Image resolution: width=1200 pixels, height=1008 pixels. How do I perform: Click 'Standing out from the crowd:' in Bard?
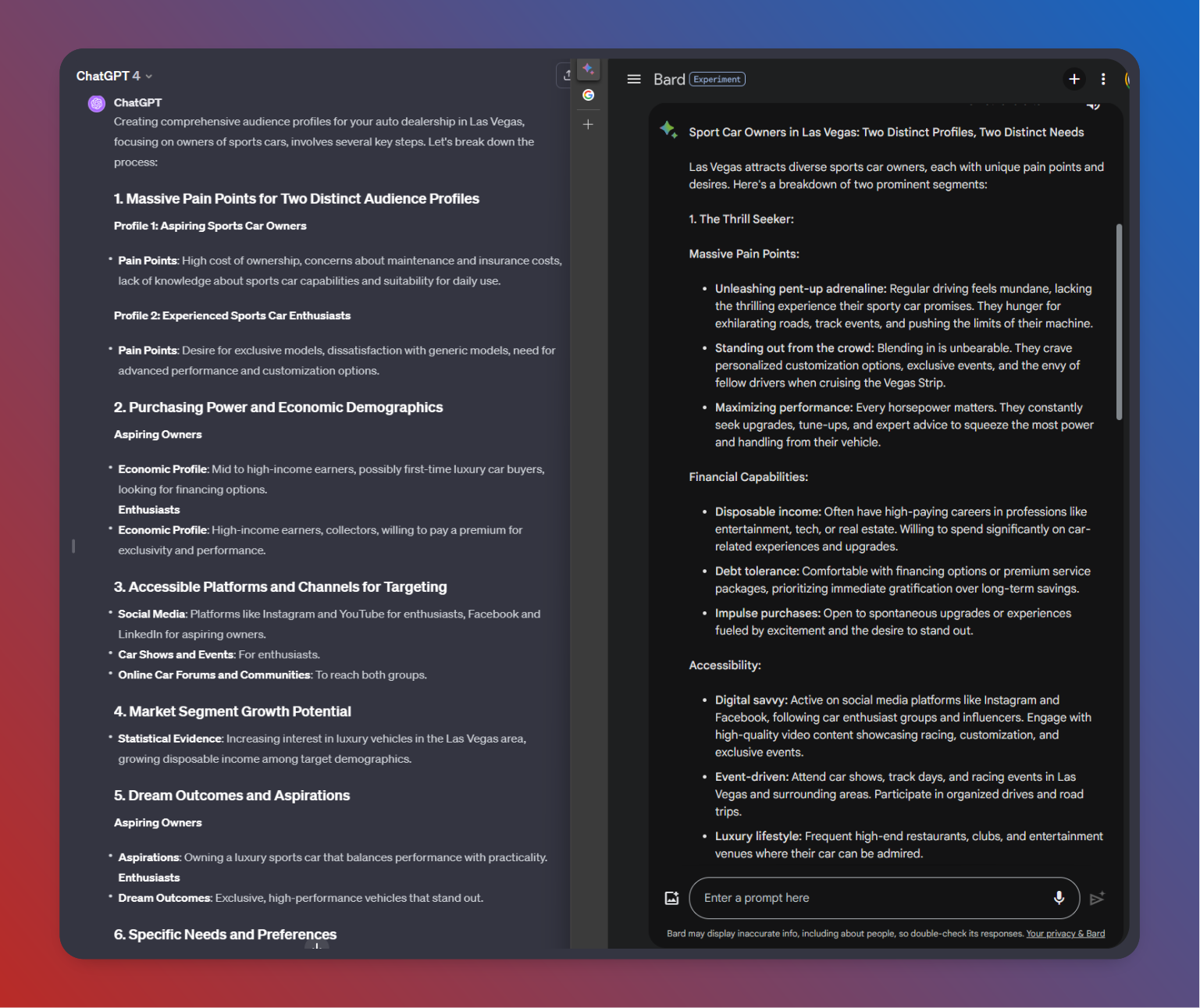(x=794, y=348)
